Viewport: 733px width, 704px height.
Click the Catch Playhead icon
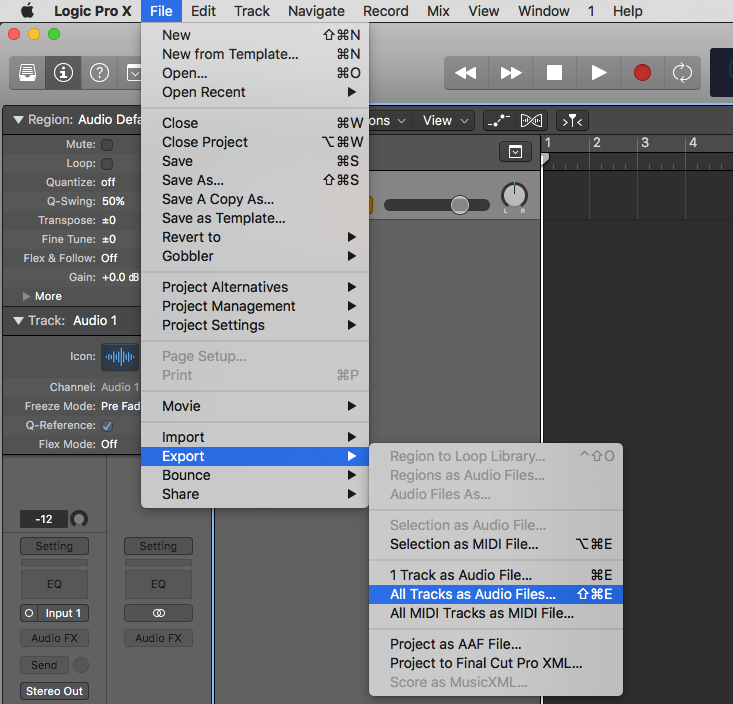pos(572,121)
